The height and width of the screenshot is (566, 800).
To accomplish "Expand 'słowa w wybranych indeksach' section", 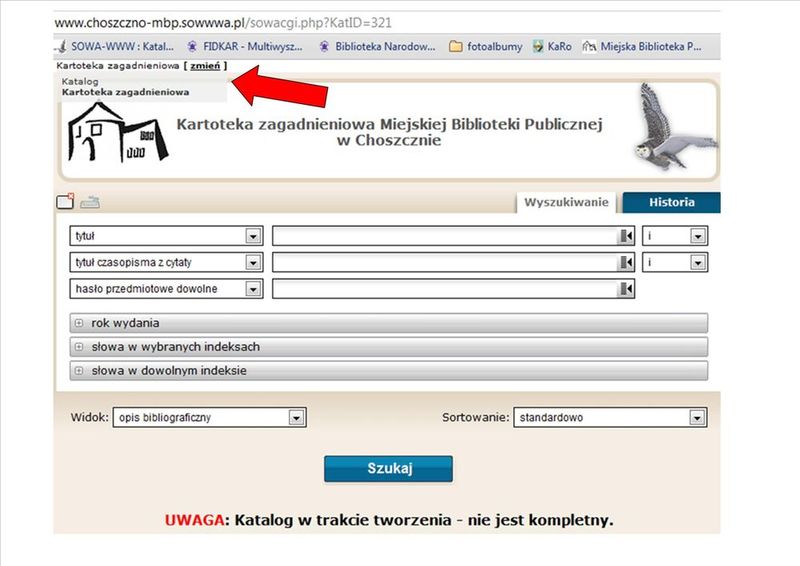I will pyautogui.click(x=78, y=347).
